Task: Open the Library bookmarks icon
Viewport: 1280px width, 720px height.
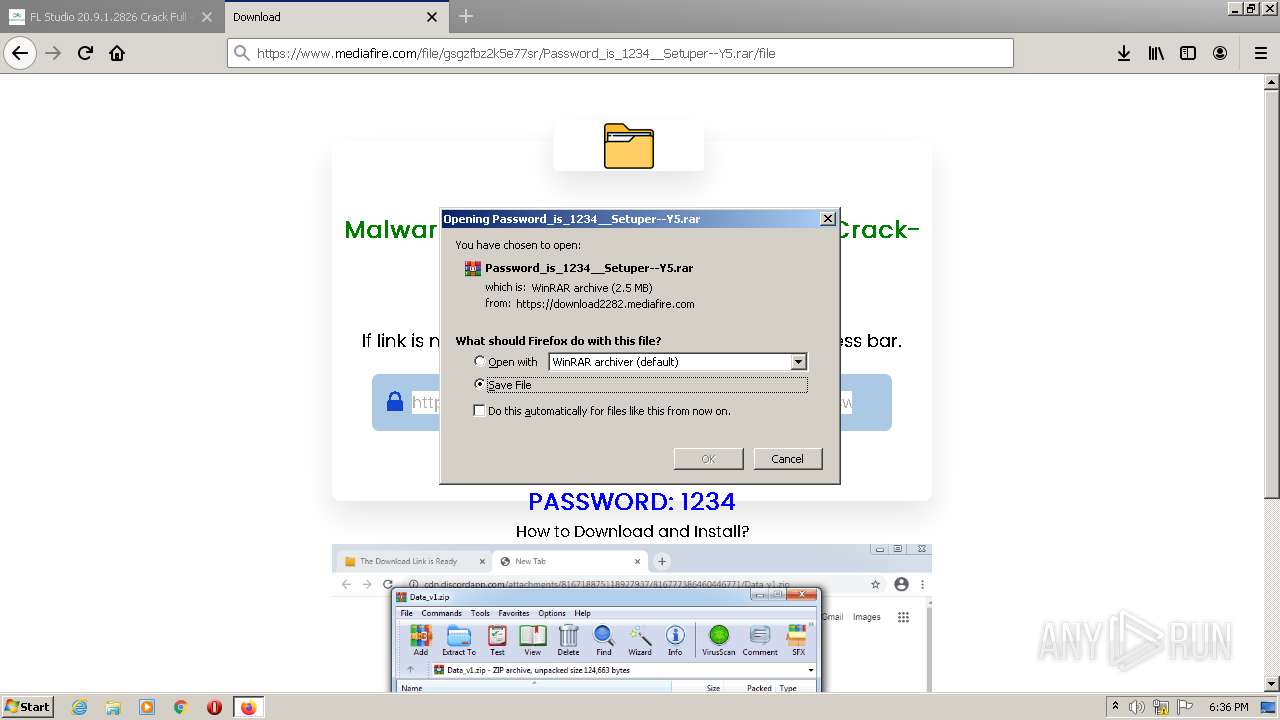Action: click(x=1156, y=53)
